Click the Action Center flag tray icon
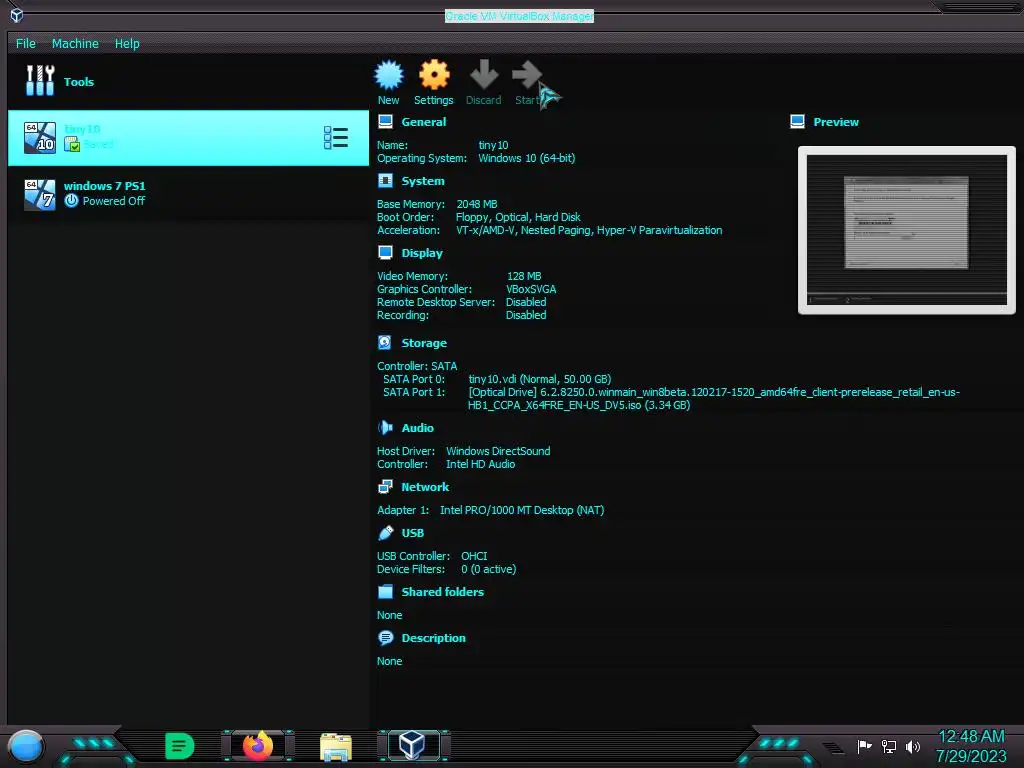Viewport: 1024px width, 768px height. 865,746
